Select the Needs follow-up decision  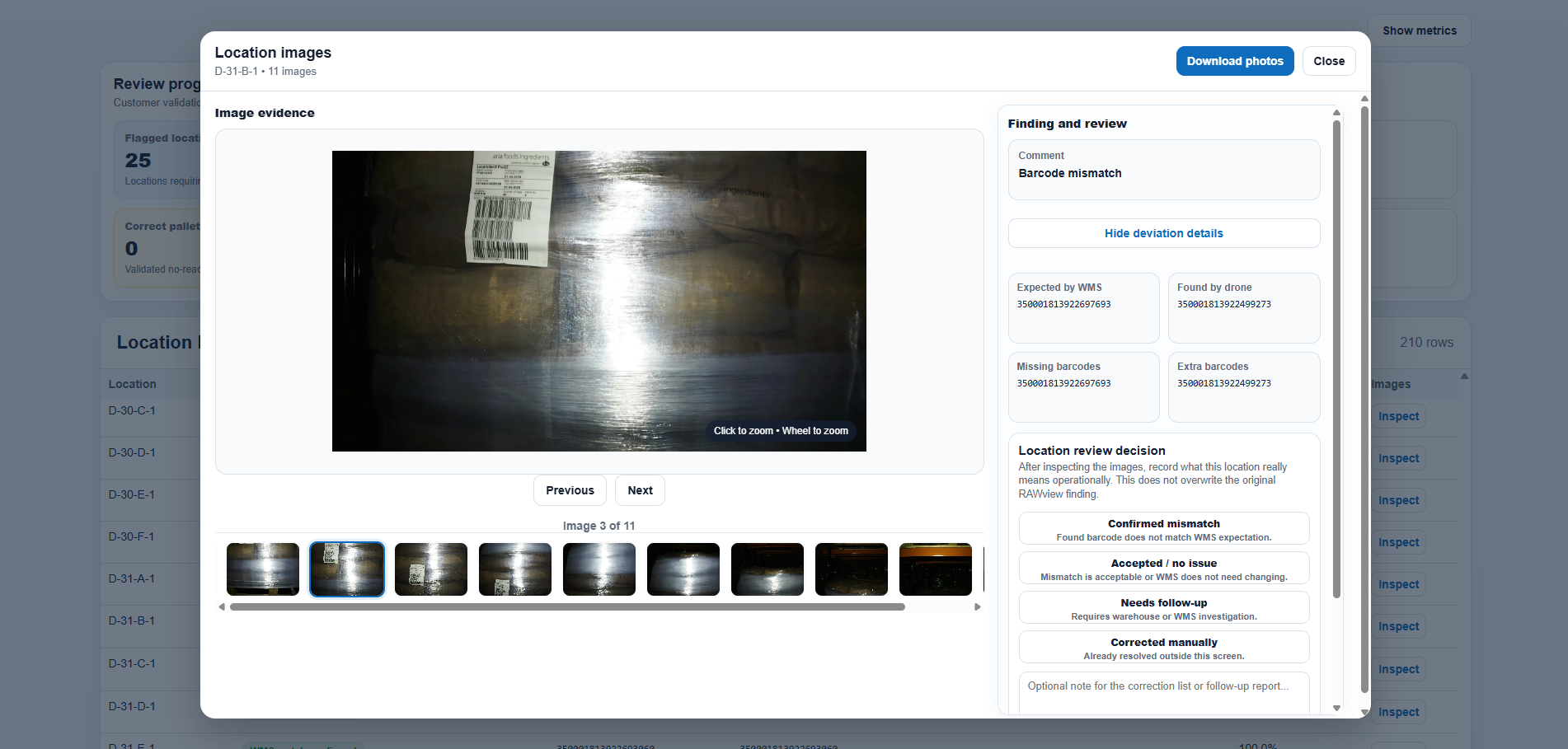coord(1164,608)
